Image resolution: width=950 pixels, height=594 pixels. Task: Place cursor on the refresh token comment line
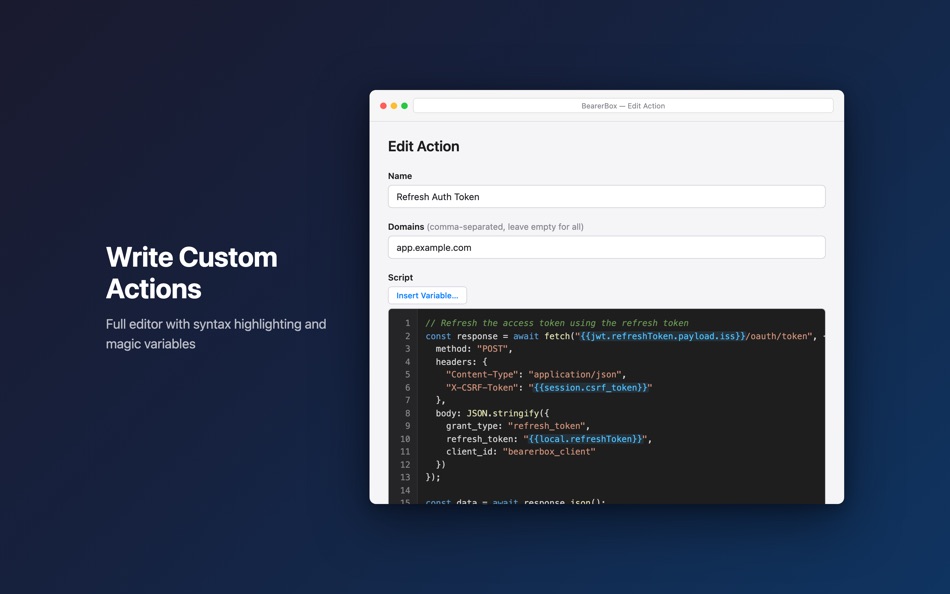pos(560,323)
